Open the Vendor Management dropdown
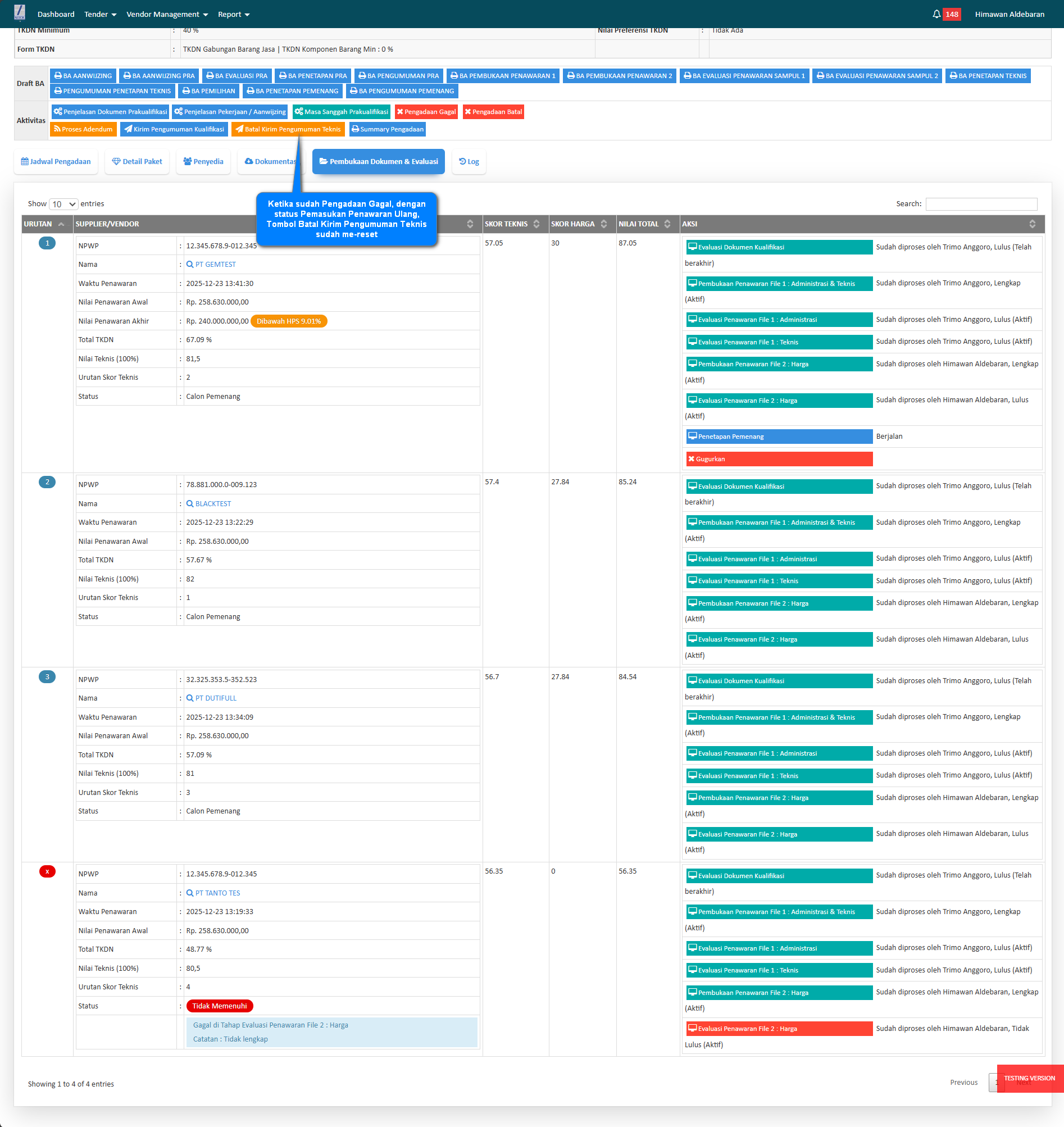1064x1127 pixels. [167, 14]
